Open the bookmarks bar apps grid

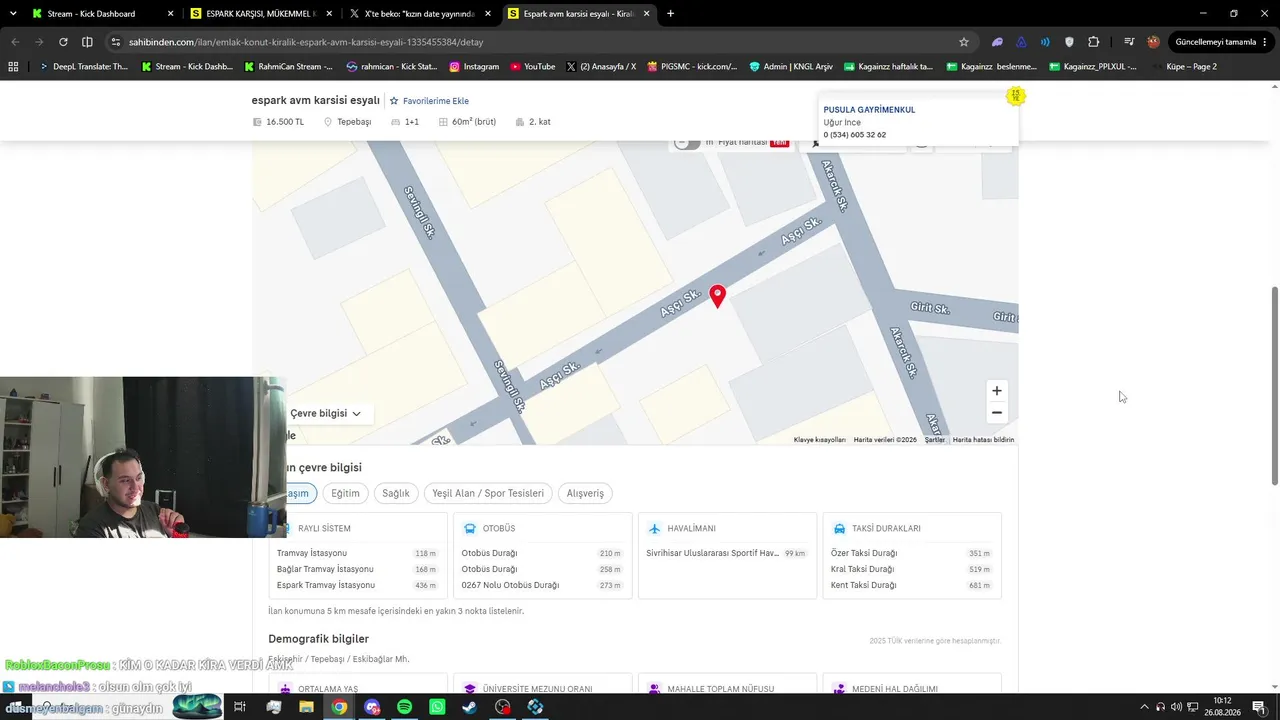pyautogui.click(x=13, y=66)
